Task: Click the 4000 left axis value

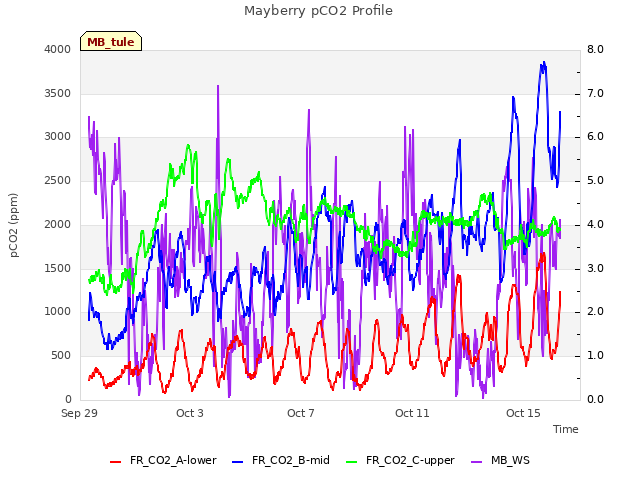Action: tap(58, 49)
